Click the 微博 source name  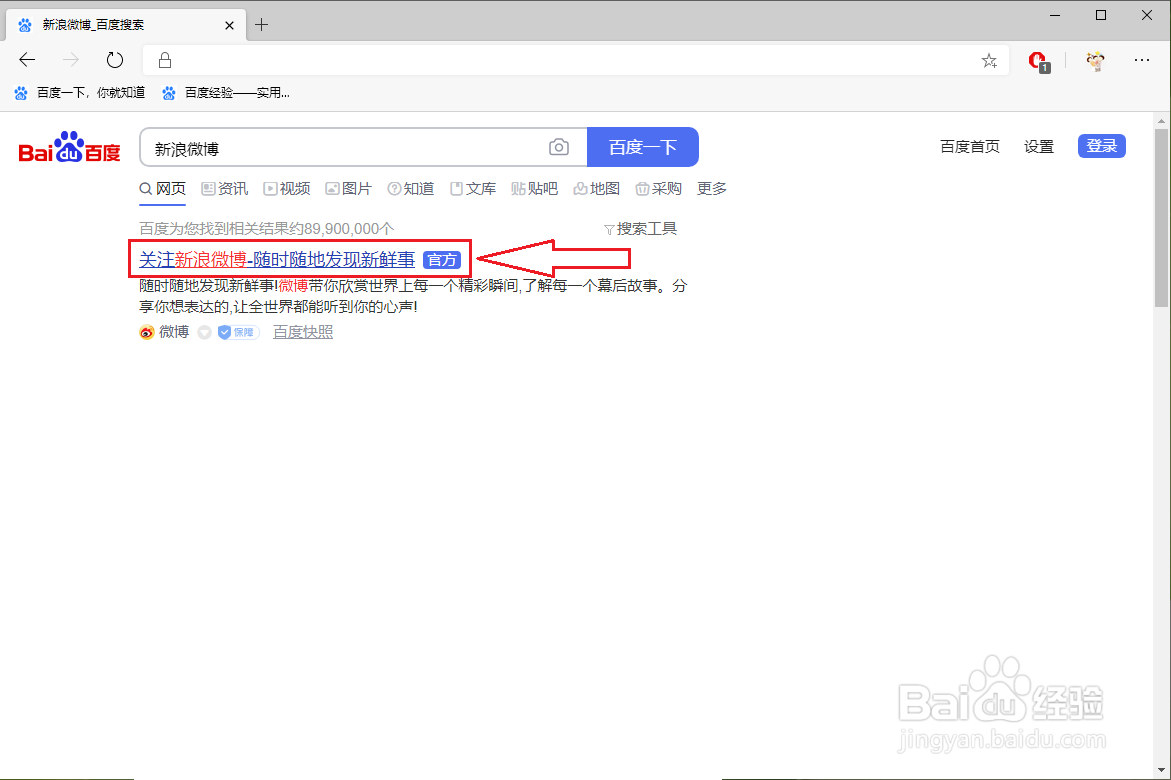[x=174, y=332]
